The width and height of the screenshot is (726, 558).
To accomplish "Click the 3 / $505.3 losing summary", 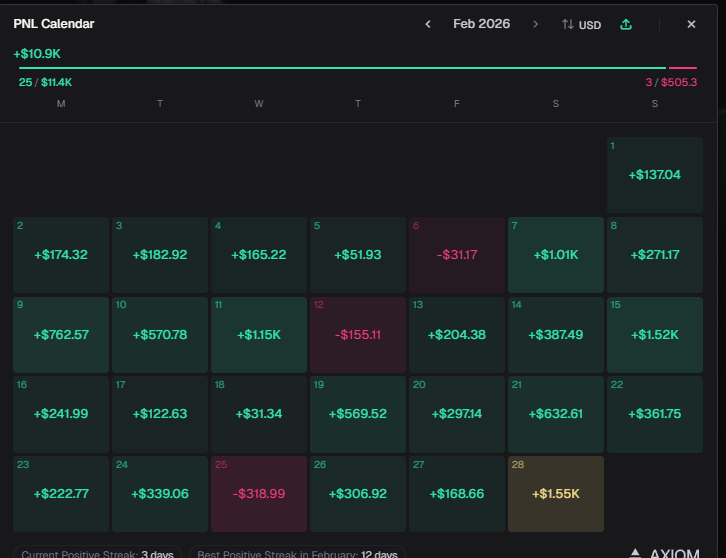I will point(671,82).
